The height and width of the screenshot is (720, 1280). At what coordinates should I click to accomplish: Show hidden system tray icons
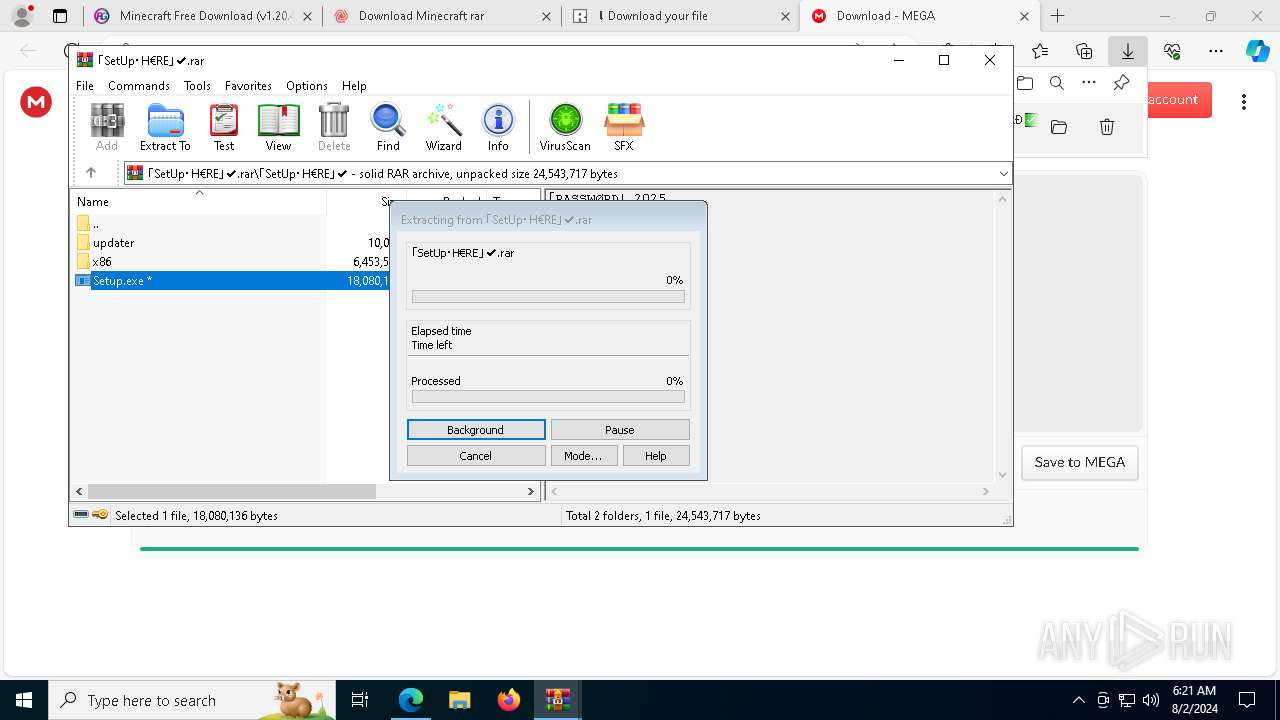coord(1078,700)
